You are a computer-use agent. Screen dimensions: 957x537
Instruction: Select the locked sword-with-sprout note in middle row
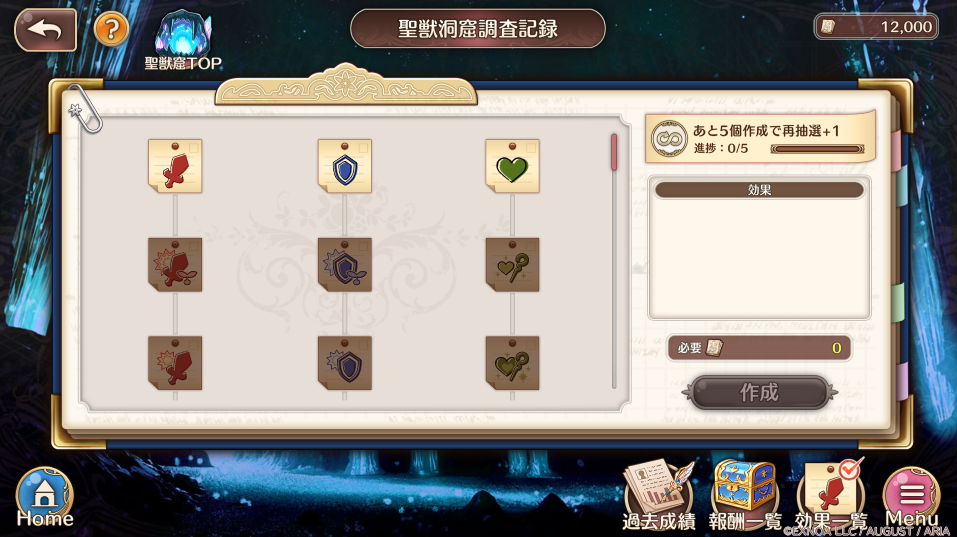175,265
